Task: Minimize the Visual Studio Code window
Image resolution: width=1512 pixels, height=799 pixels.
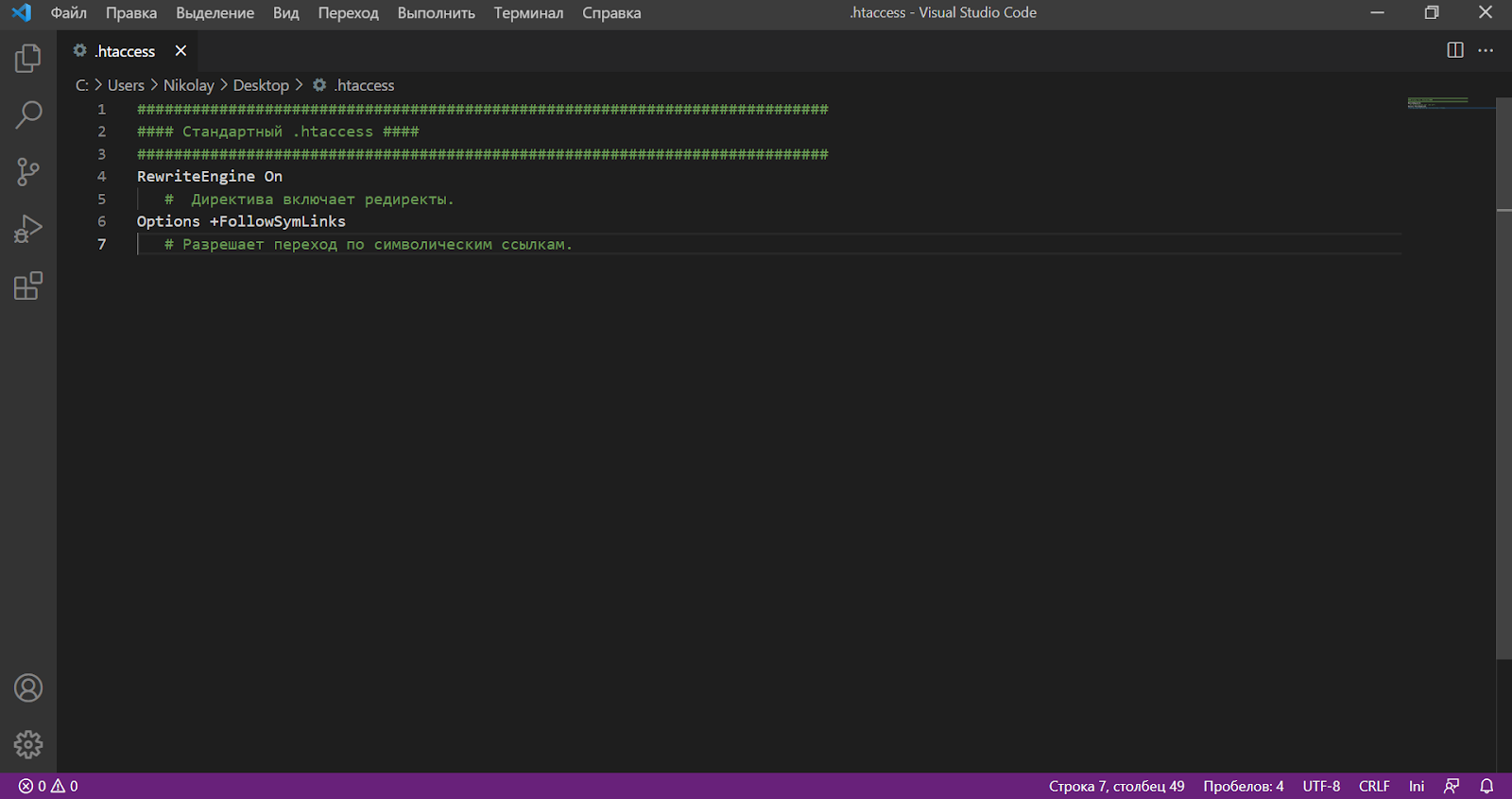Action: point(1377,12)
